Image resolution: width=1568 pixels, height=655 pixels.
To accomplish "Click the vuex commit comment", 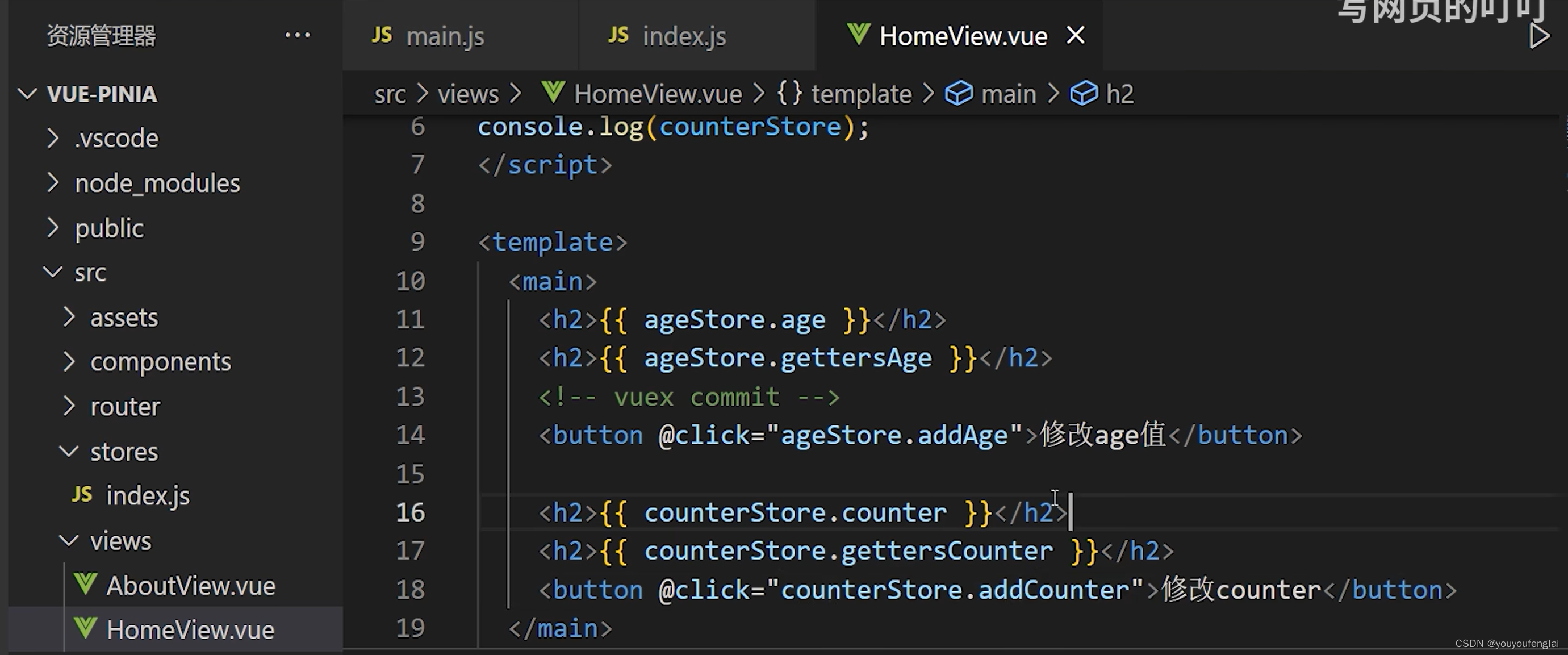I will pyautogui.click(x=689, y=397).
